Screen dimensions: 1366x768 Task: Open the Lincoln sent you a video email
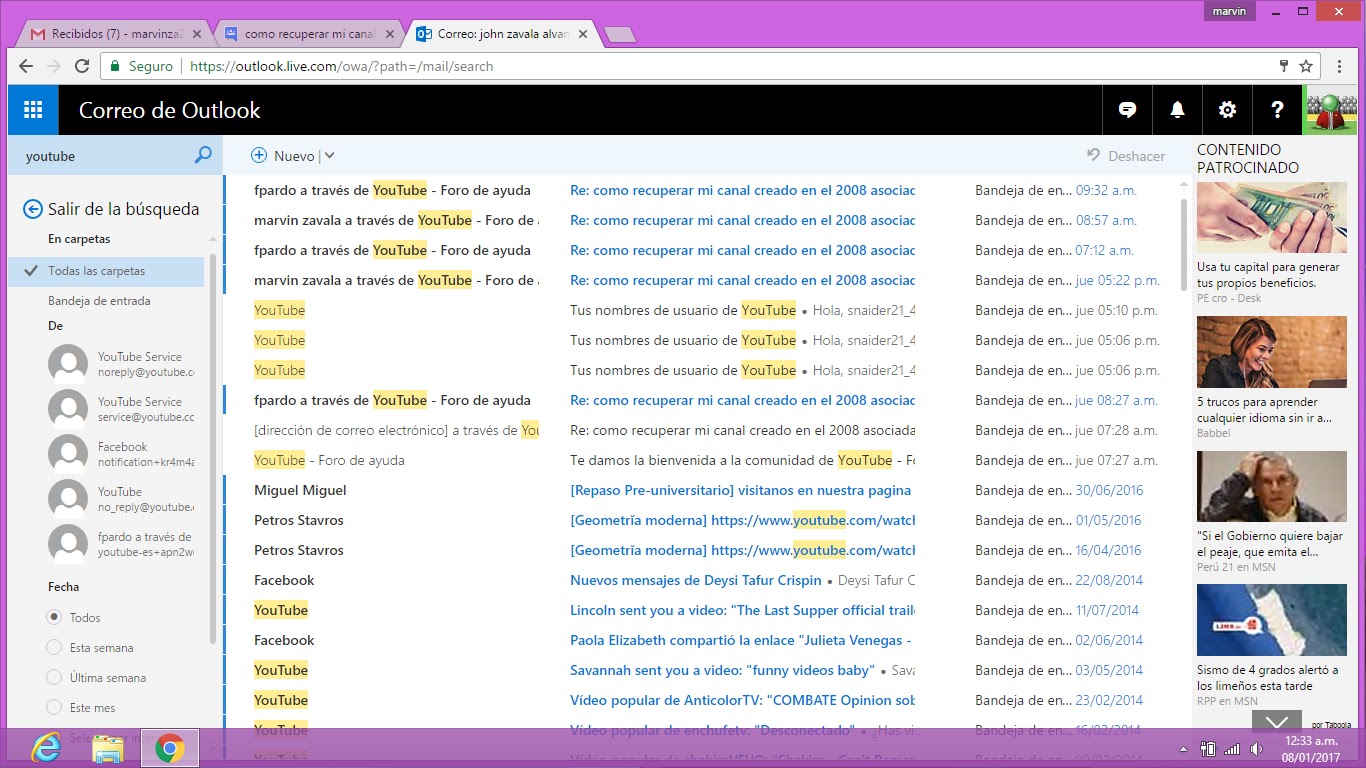click(x=700, y=610)
